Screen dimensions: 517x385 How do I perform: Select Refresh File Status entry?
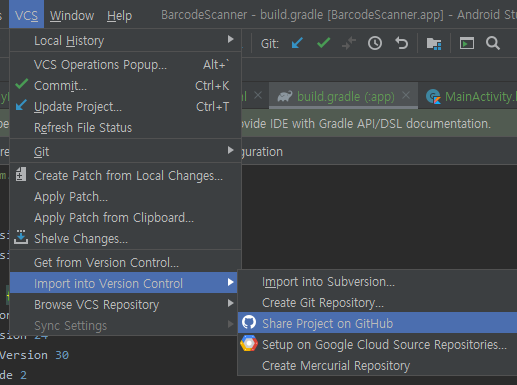pos(125,128)
